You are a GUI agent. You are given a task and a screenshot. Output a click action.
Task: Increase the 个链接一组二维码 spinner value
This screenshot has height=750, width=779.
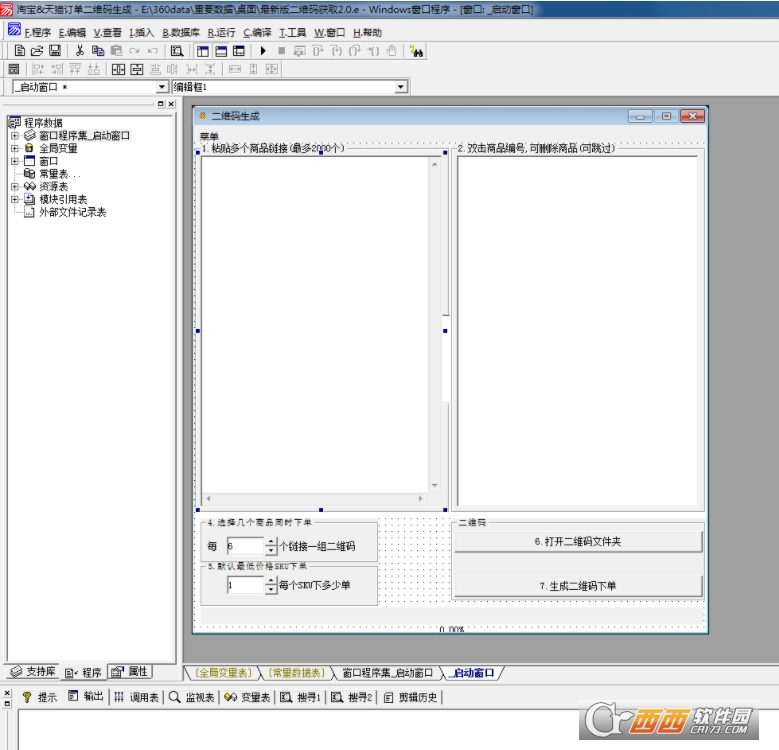click(270, 542)
